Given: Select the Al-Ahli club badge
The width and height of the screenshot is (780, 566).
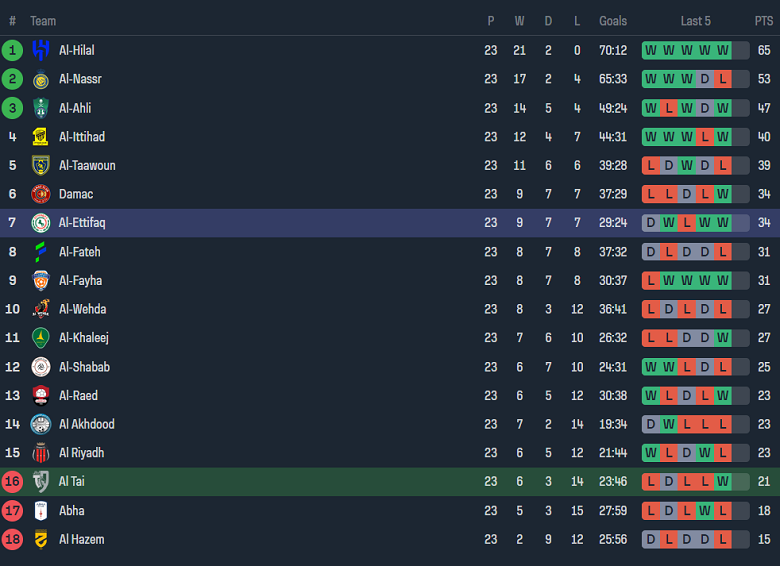Looking at the screenshot, I should (x=41, y=108).
